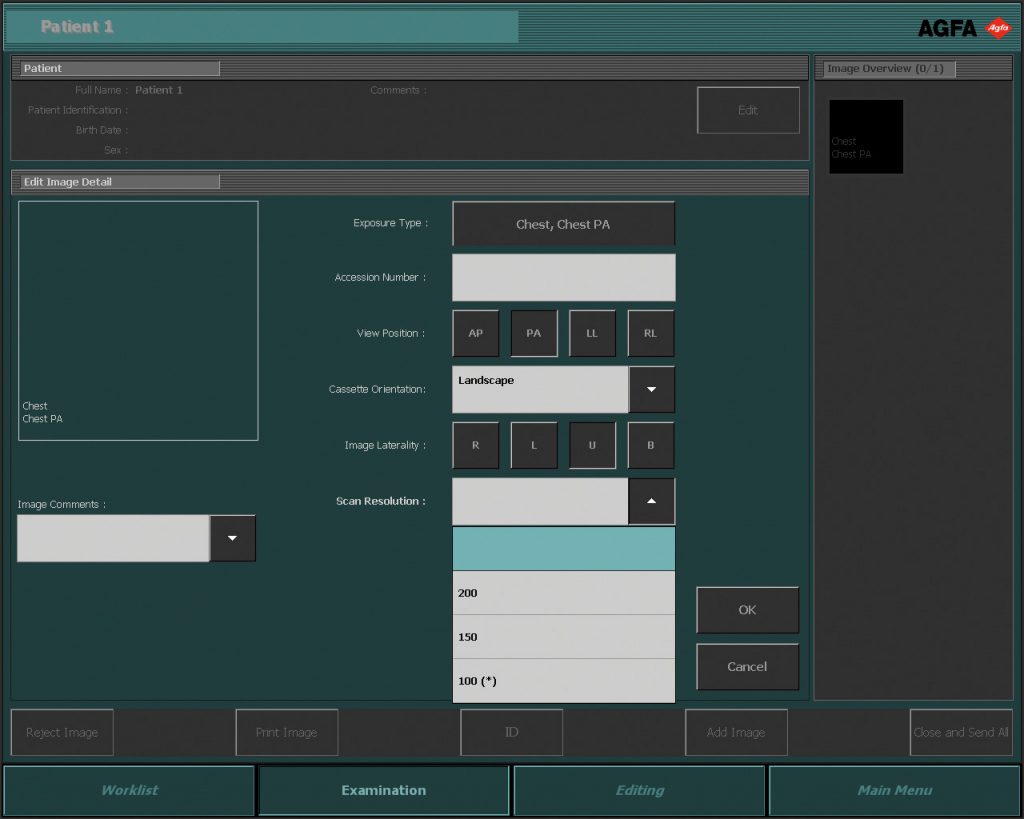Set image laterality to L
Image resolution: width=1024 pixels, height=819 pixels.
(534, 446)
